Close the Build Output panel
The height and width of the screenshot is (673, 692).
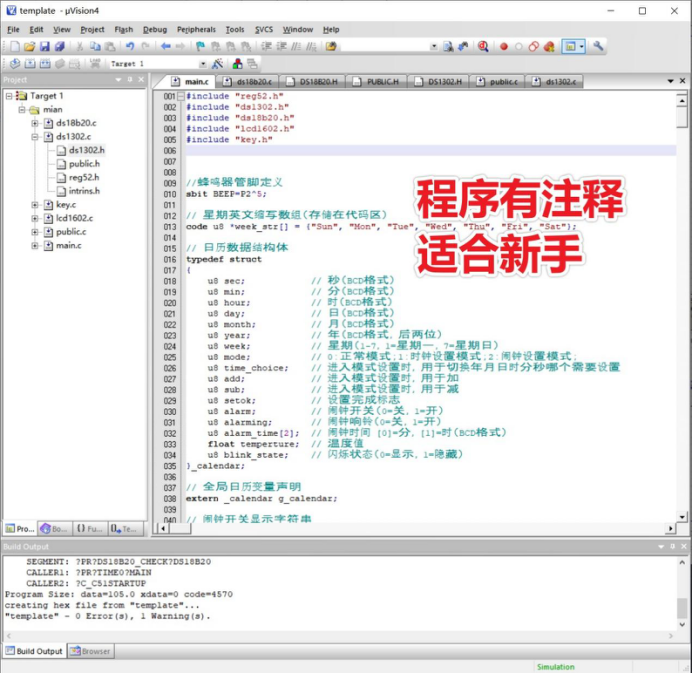[x=684, y=546]
